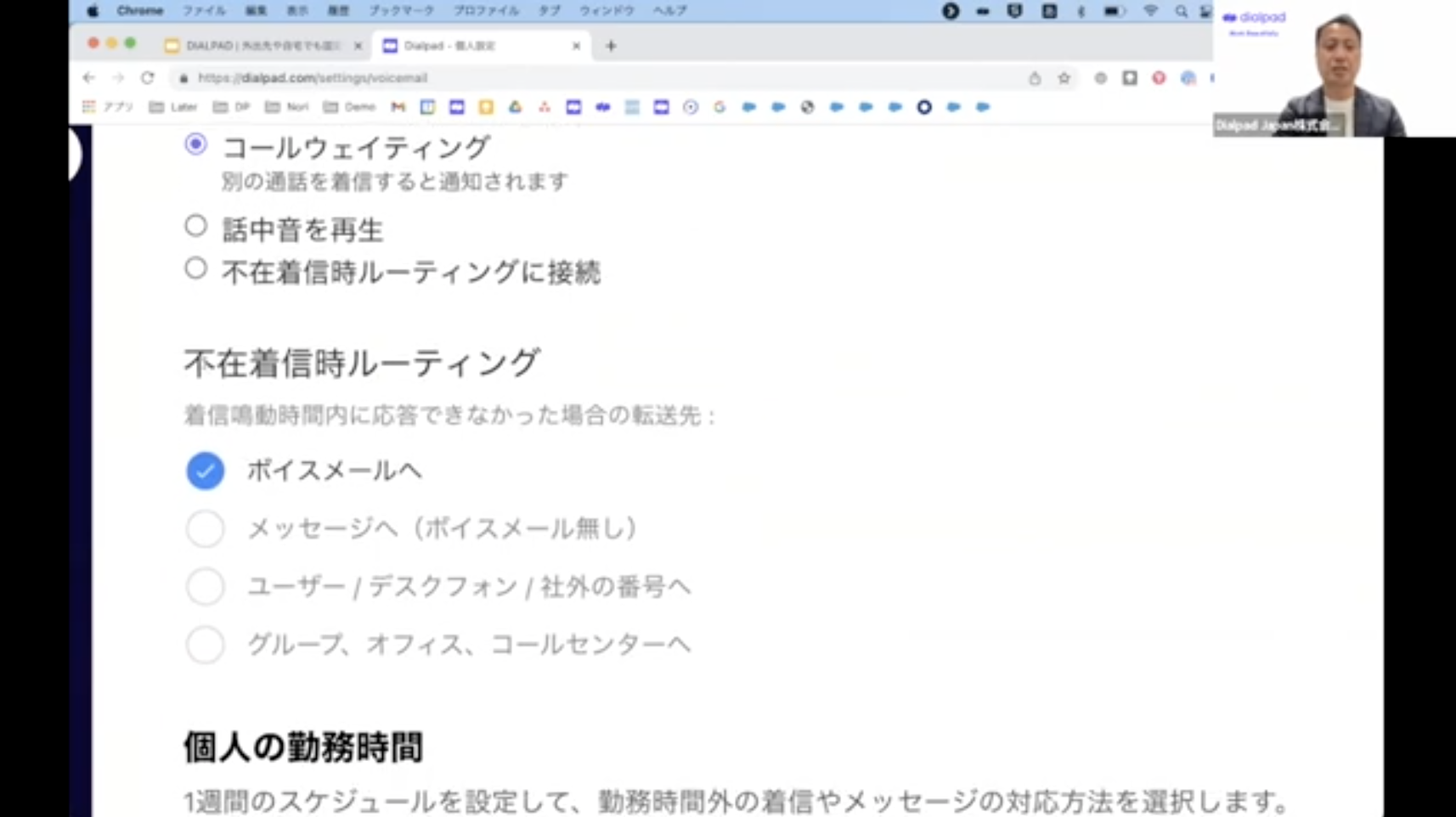Open the ウィンドウ menu
Screen dimensions: 1456x817
(x=607, y=11)
